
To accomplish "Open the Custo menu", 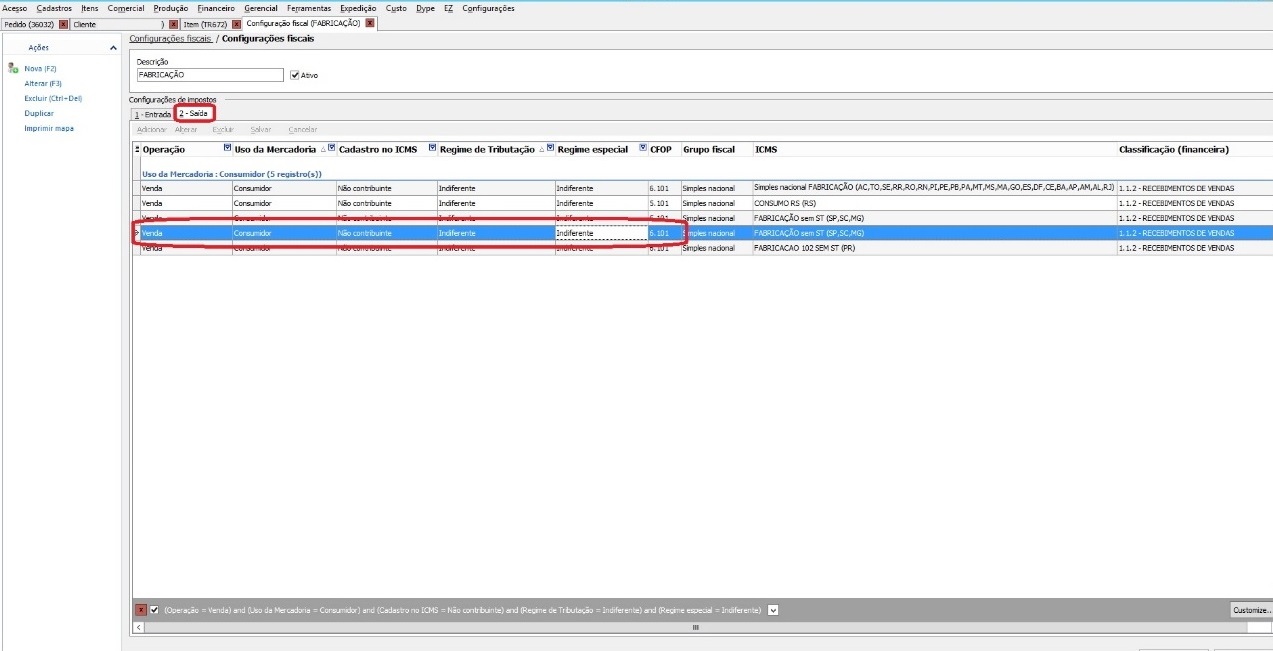I will pyautogui.click(x=396, y=8).
